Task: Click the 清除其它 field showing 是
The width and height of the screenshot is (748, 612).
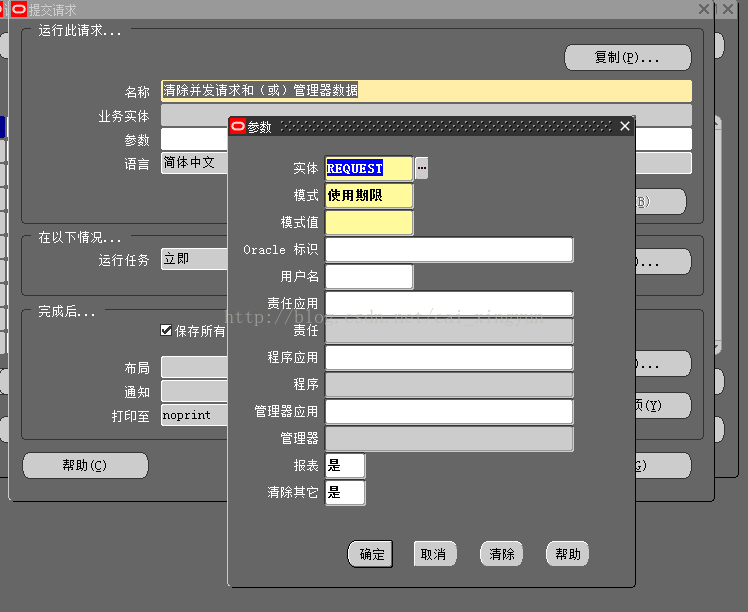Action: [345, 492]
